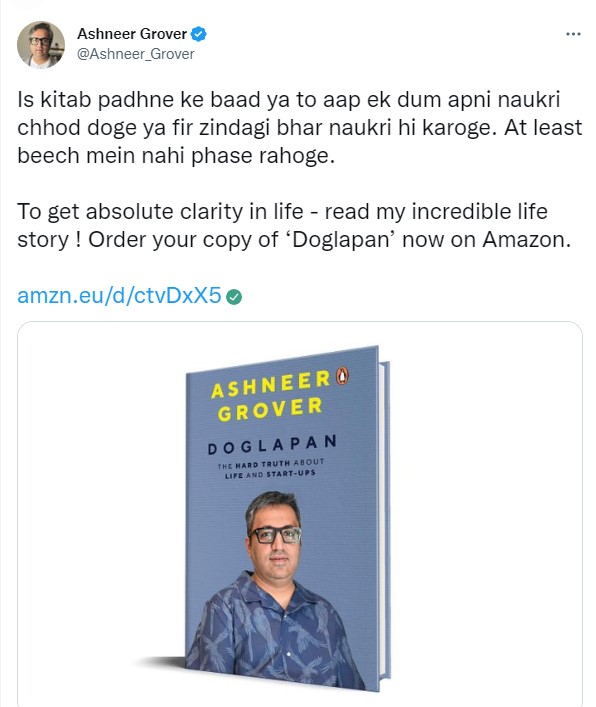Open the @Ashneer_Grover handle

coord(136,54)
